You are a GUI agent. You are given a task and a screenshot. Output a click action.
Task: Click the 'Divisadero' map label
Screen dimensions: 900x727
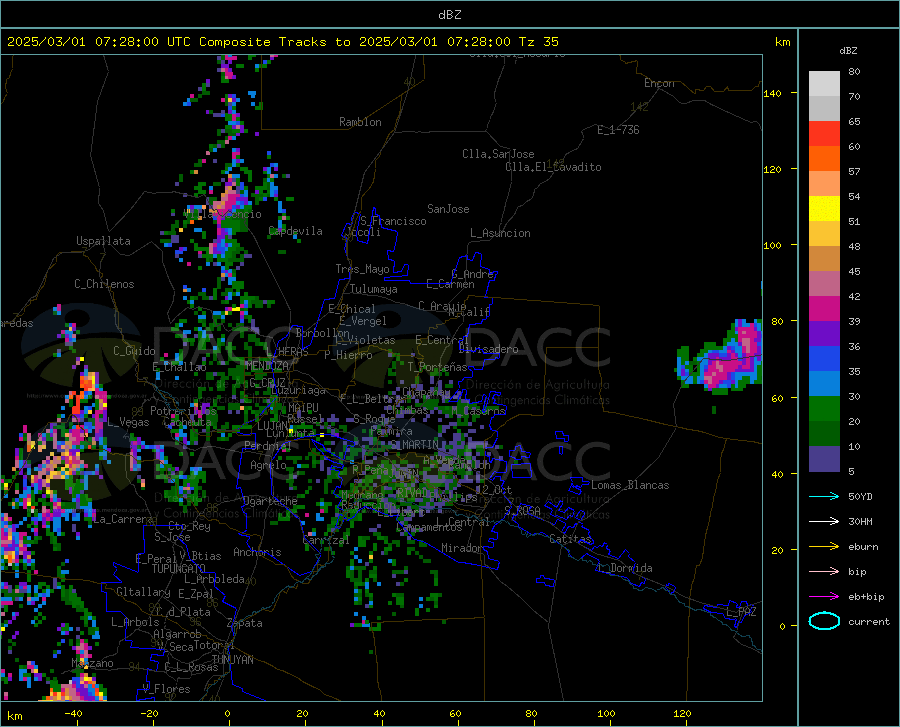488,349
